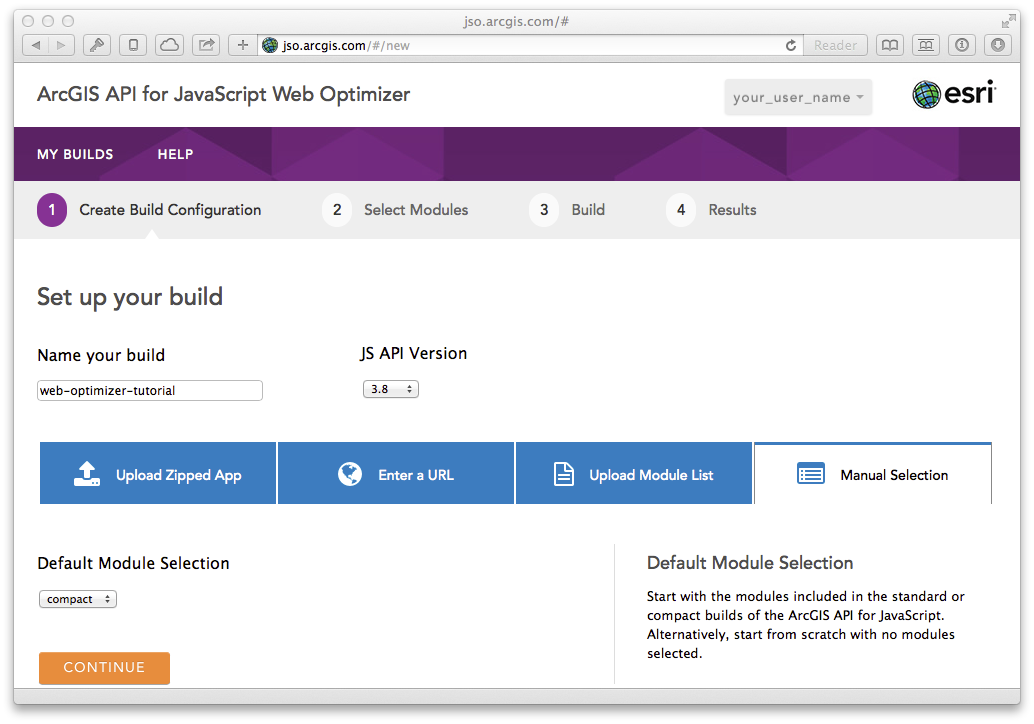Expand the compact default module dropdown
This screenshot has width=1034, height=724.
pyautogui.click(x=78, y=599)
